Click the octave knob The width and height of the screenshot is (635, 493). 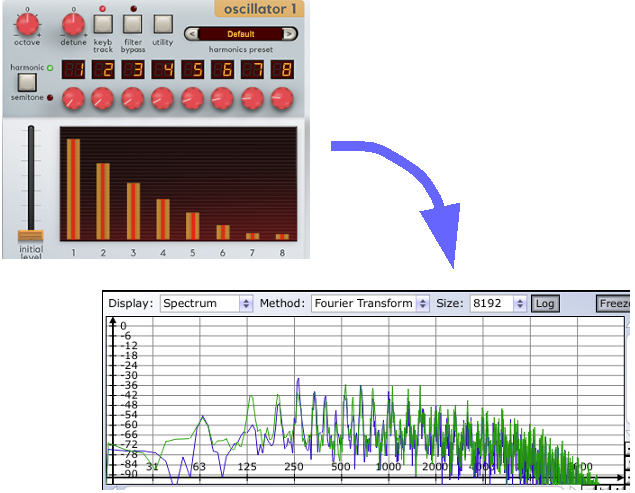[x=27, y=24]
